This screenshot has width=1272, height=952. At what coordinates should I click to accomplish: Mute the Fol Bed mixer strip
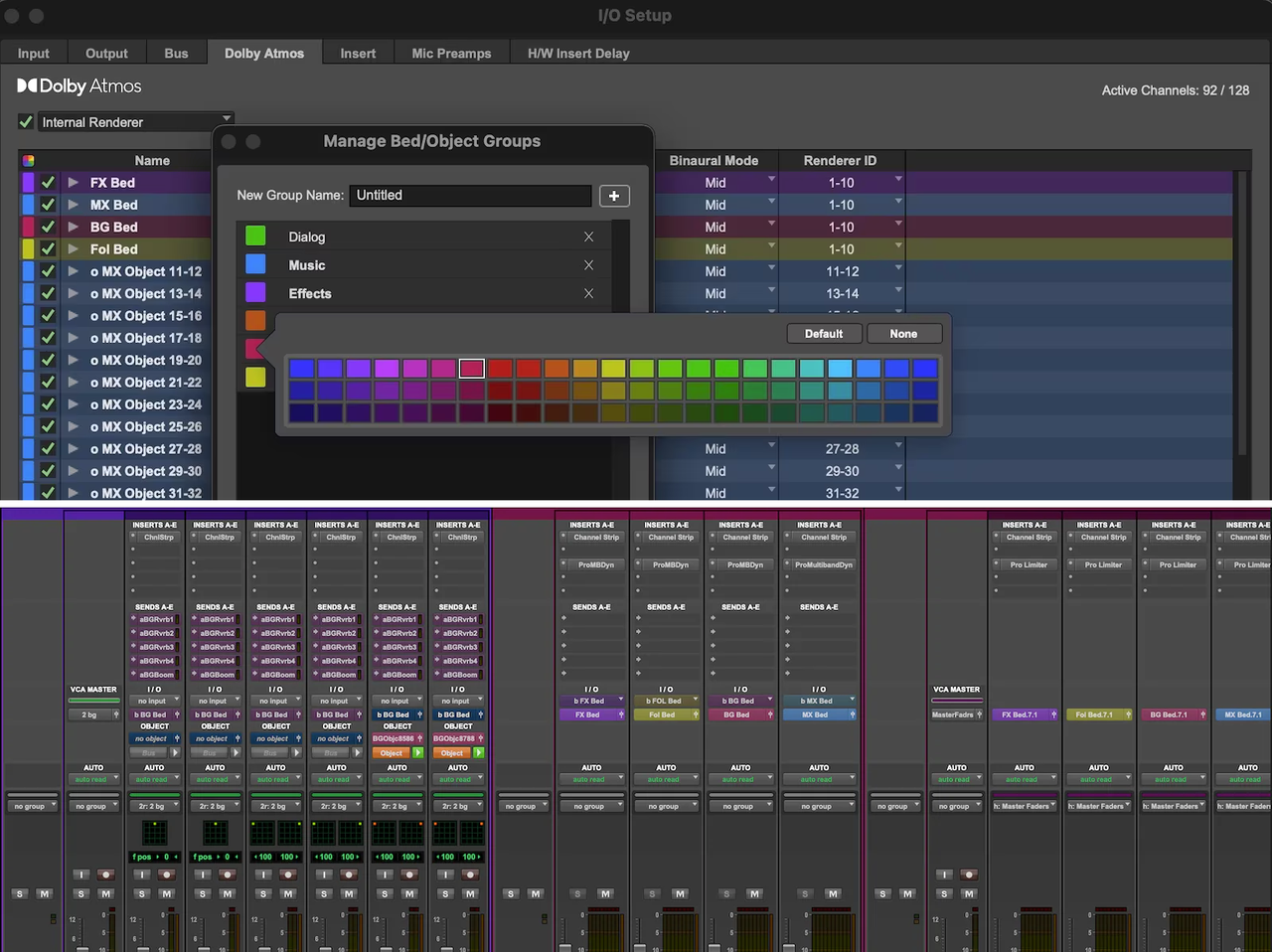coord(680,894)
